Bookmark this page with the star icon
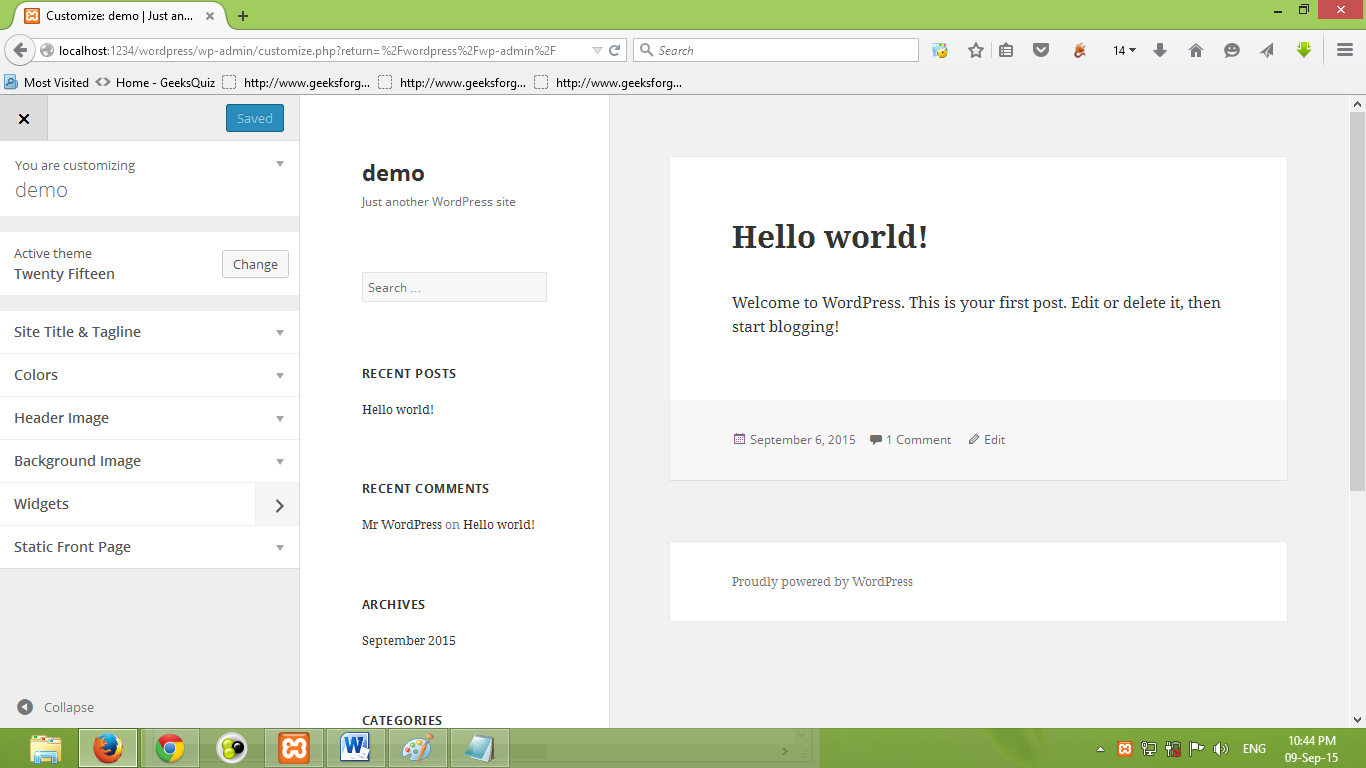Viewport: 1366px width, 768px height. point(976,50)
